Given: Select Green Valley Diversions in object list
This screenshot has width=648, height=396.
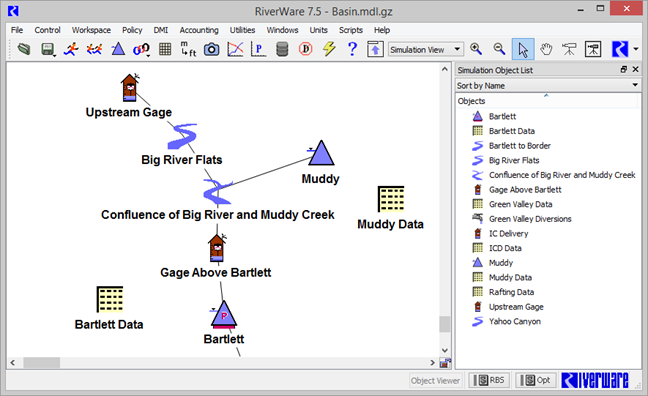Looking at the screenshot, I should click(530, 219).
